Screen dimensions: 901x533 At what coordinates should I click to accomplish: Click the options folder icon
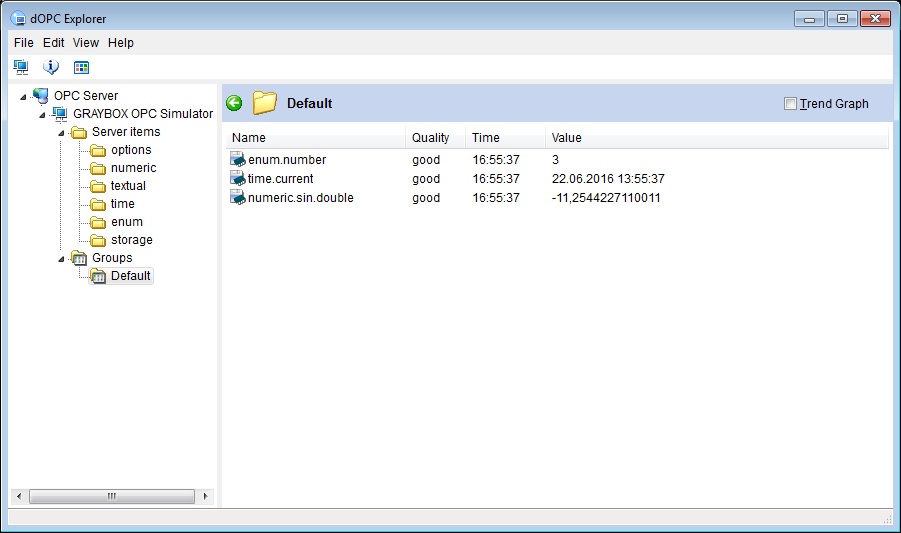[98, 150]
